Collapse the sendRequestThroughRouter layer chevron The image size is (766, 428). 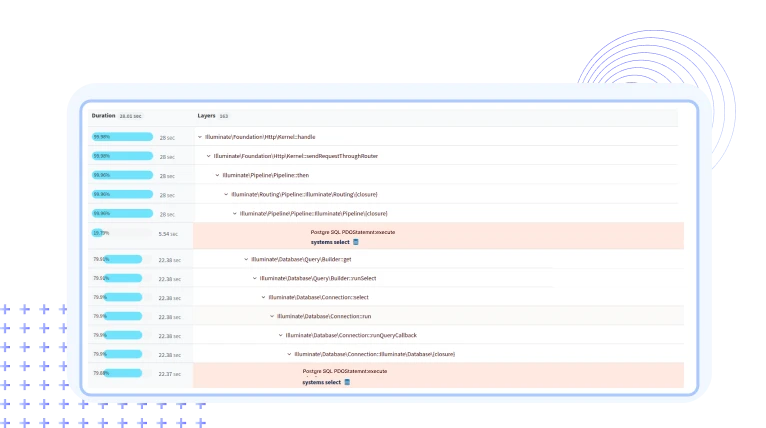click(209, 156)
